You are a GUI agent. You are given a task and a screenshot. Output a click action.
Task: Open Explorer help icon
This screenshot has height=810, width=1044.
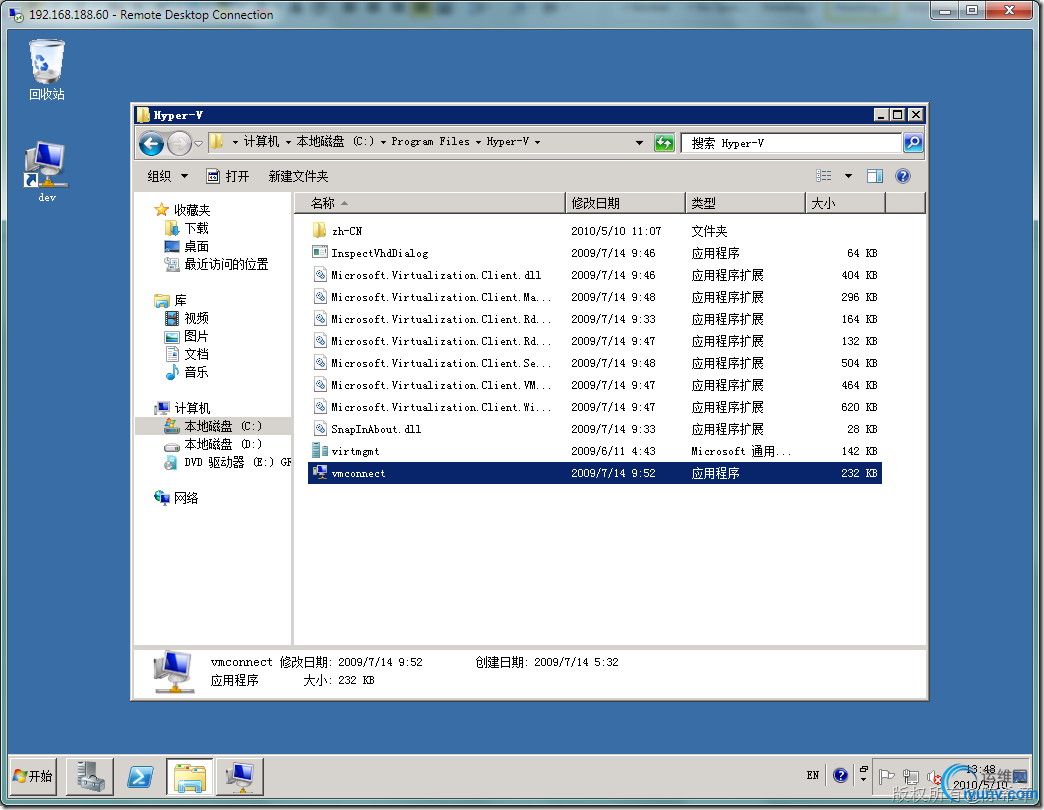903,176
